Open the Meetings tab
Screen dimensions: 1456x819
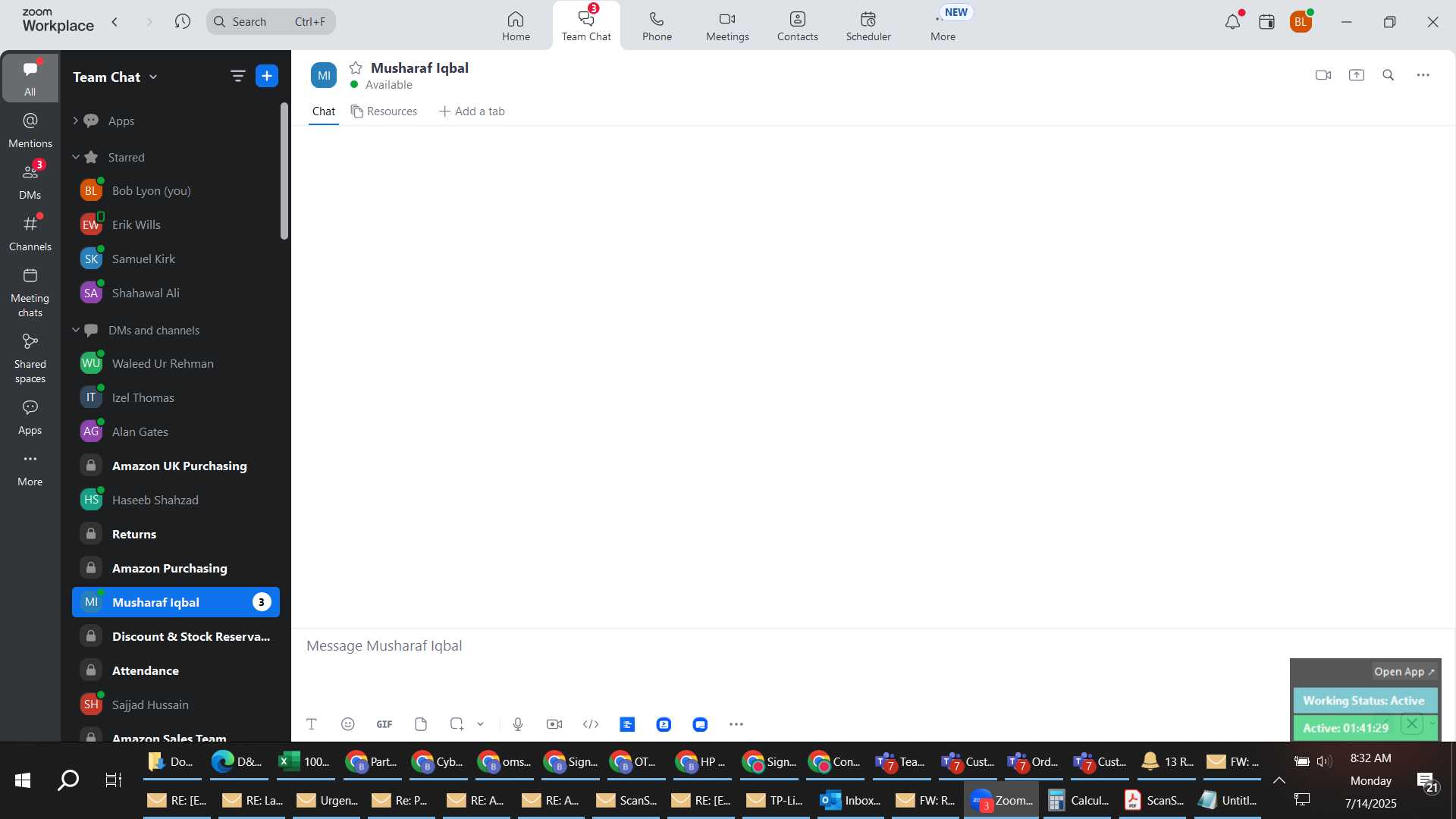click(727, 26)
